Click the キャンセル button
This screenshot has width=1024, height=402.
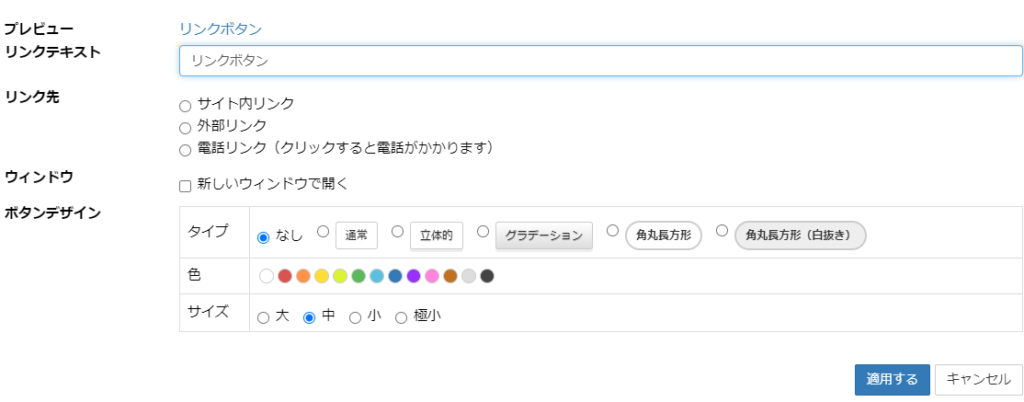point(978,379)
